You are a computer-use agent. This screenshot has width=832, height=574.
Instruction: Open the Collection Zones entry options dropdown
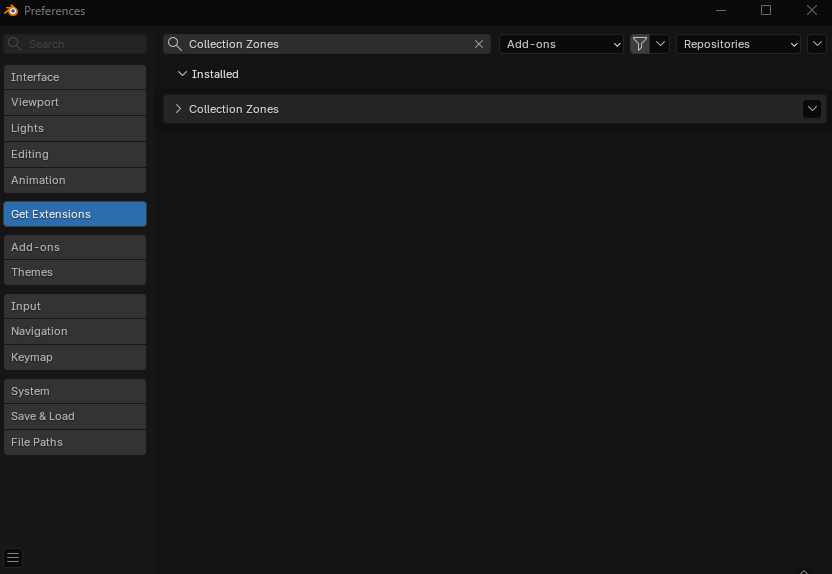pos(812,109)
